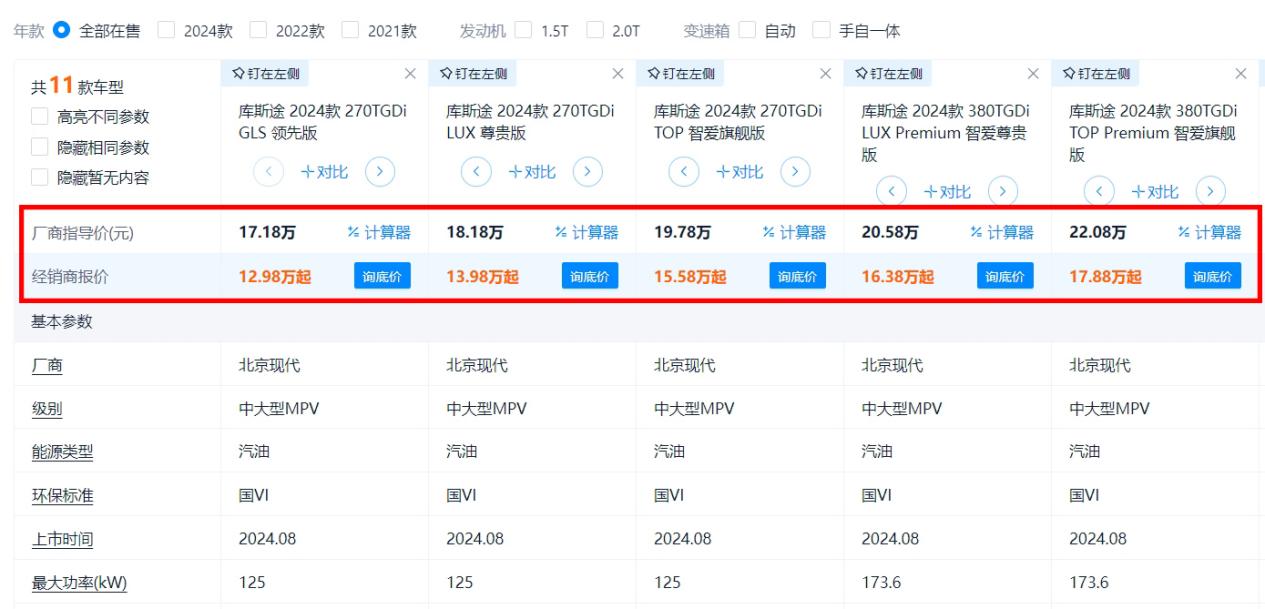Add 380TGDi LUX Premium 智爱尊贵版 to 对比
Screen dimensions: 1265x609
click(x=947, y=191)
